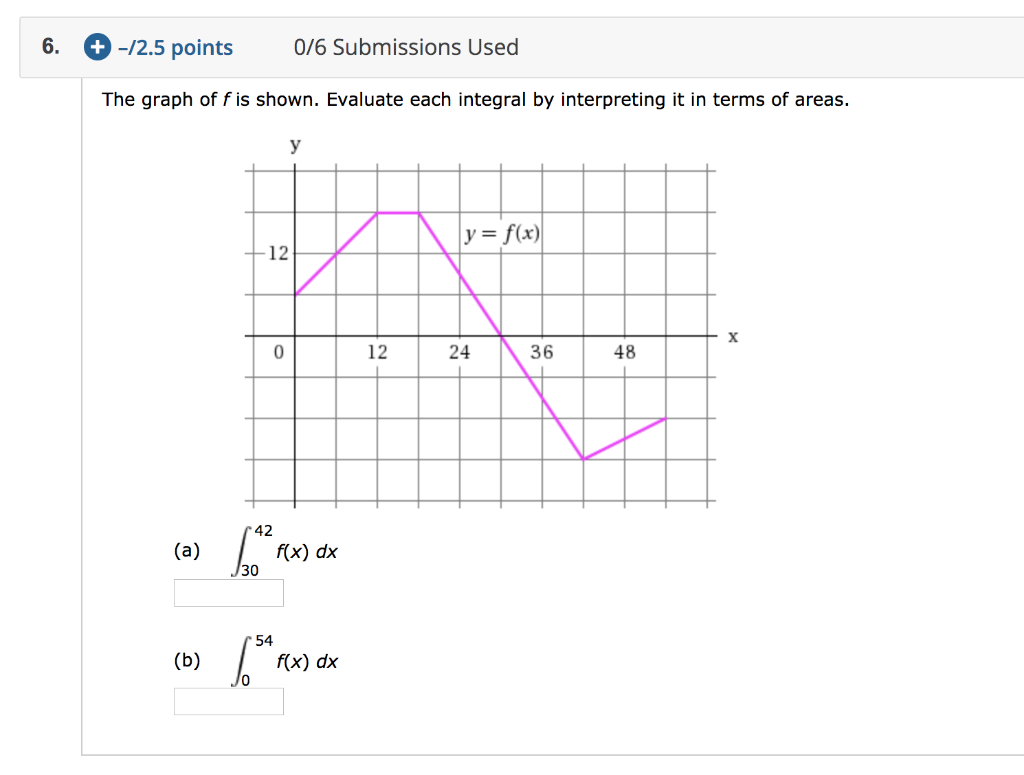Click the y = f(x) label on the graph
The image size is (1024, 775).
tap(501, 234)
